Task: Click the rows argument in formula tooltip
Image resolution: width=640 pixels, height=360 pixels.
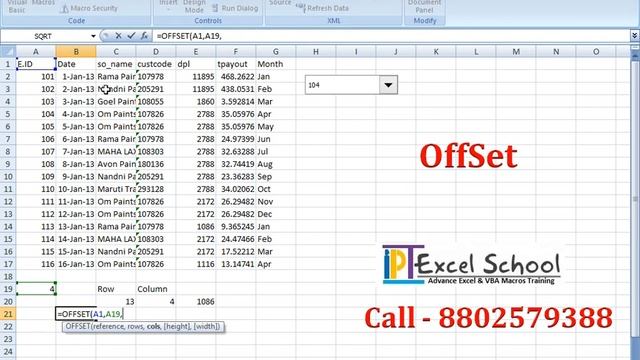Action: pyautogui.click(x=136, y=327)
